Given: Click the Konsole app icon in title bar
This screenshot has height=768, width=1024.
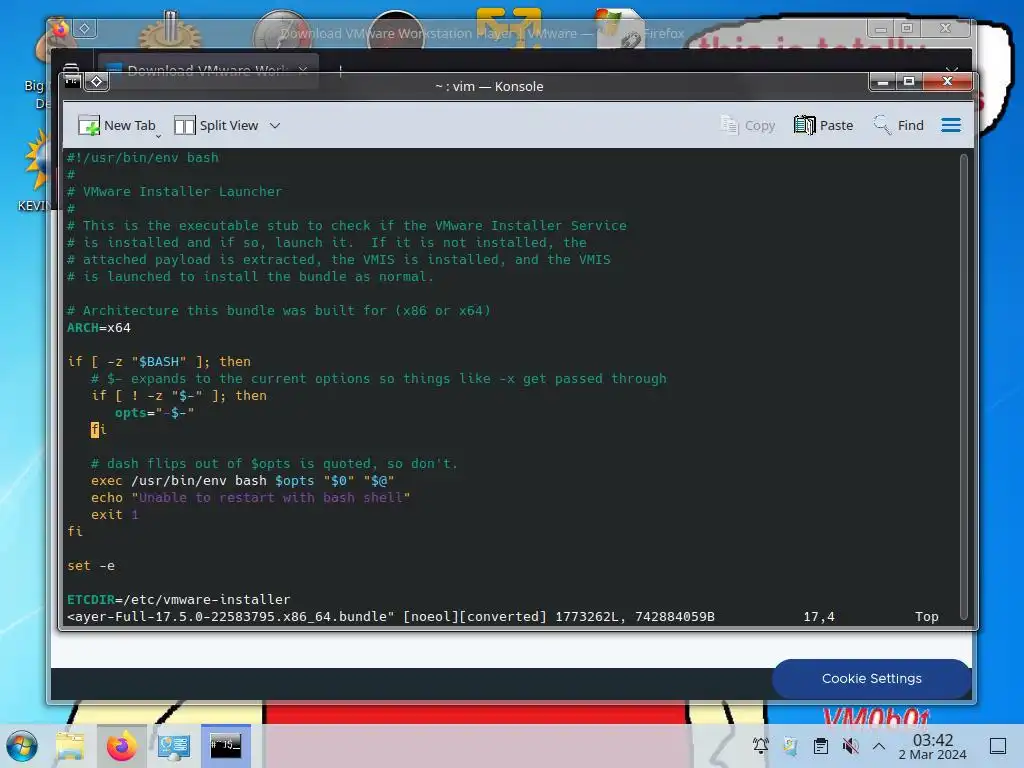Looking at the screenshot, I should coord(72,82).
